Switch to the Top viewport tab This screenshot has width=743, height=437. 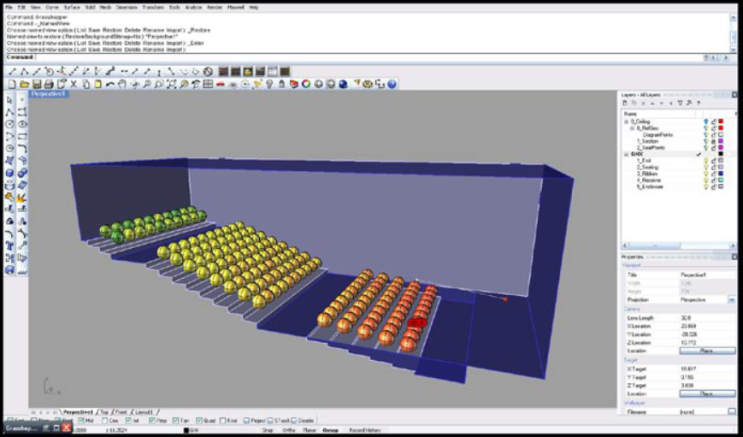104,412
